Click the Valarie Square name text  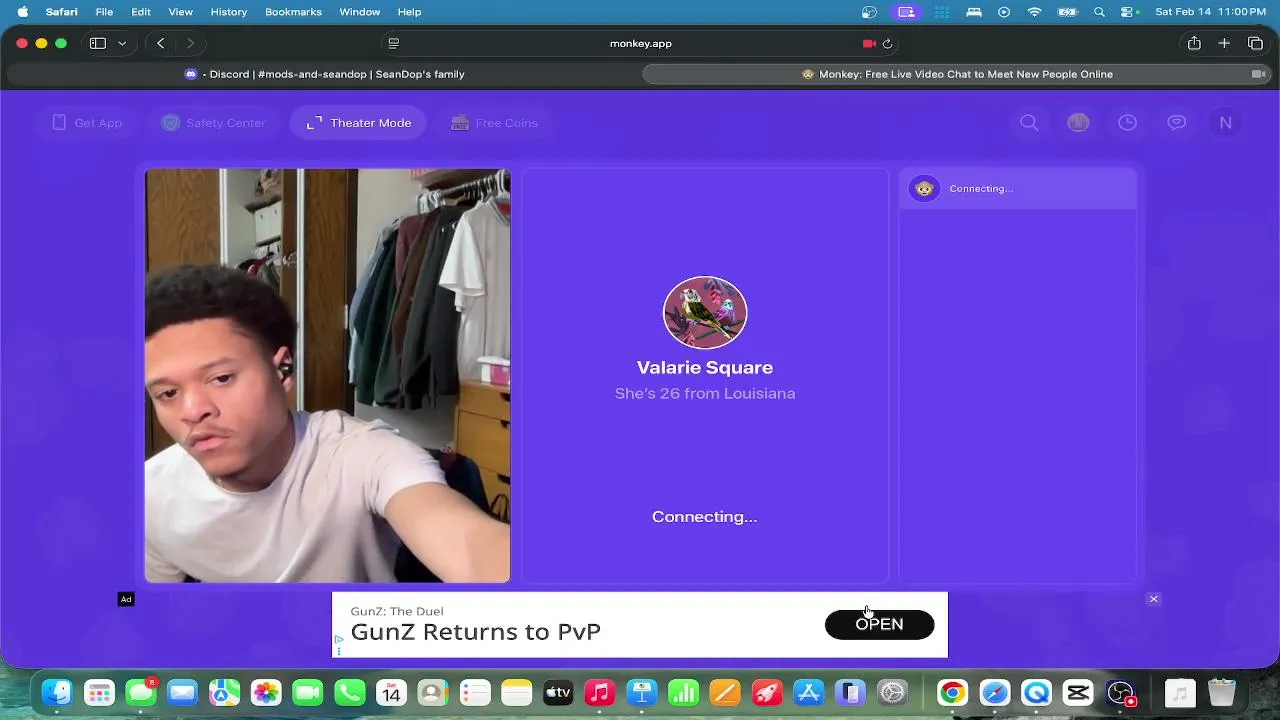pyautogui.click(x=705, y=367)
